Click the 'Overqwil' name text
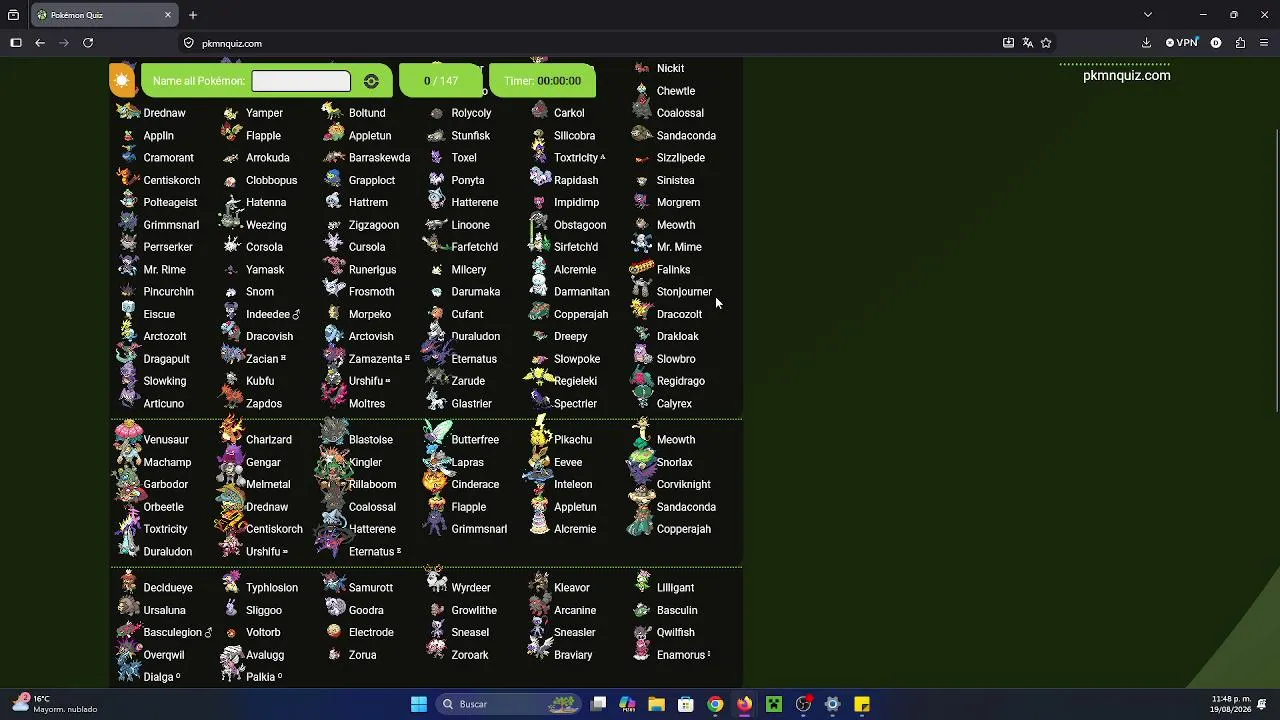The width and height of the screenshot is (1280, 720). coord(164,656)
